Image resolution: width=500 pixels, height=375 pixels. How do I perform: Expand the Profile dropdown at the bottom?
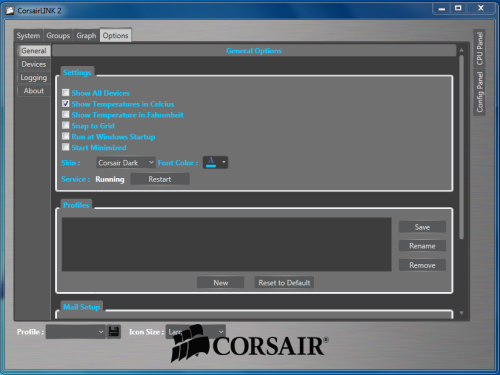coord(75,332)
